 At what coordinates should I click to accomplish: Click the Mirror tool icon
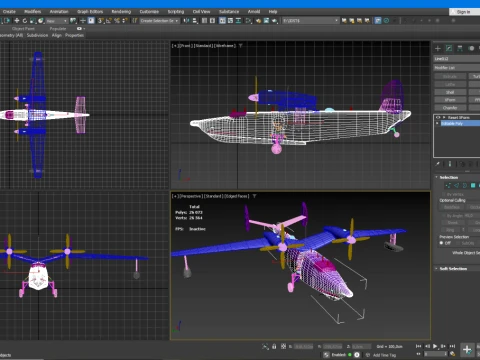click(x=186, y=21)
